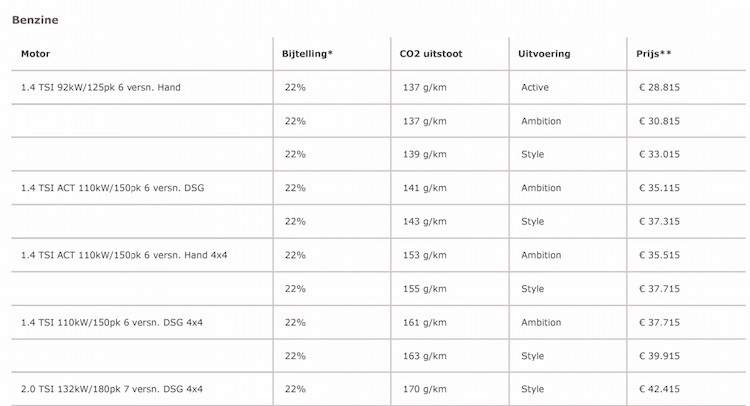Click the 170 g/km emission cell

tap(423, 388)
